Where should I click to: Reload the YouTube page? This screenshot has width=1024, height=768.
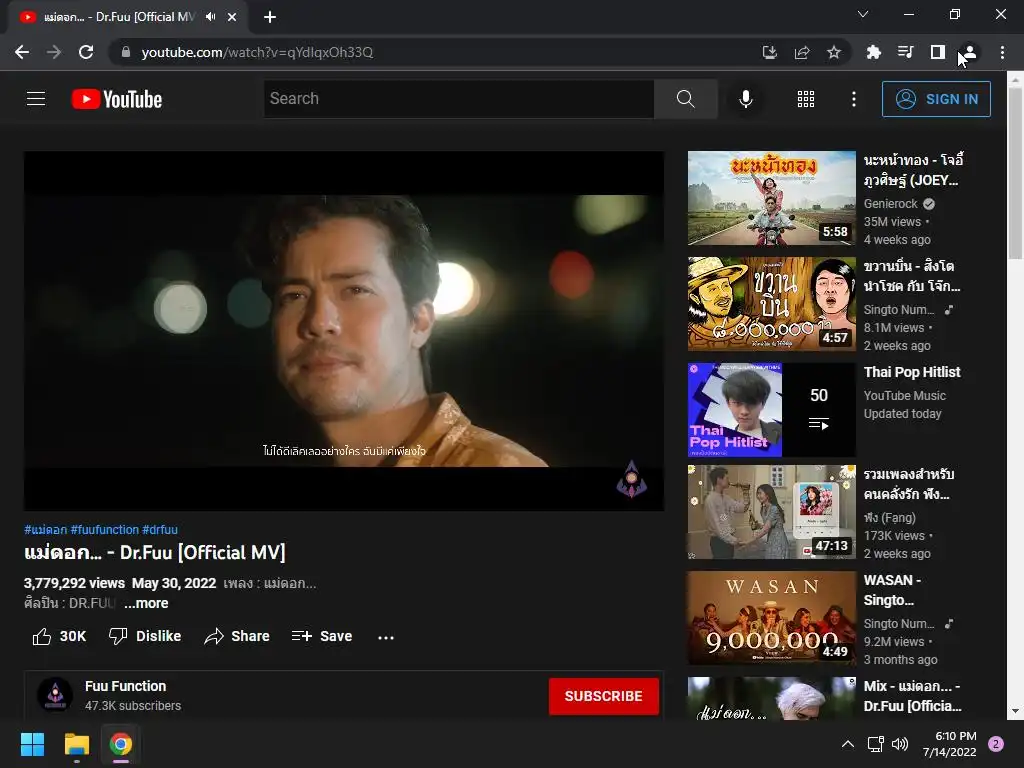pyautogui.click(x=86, y=52)
